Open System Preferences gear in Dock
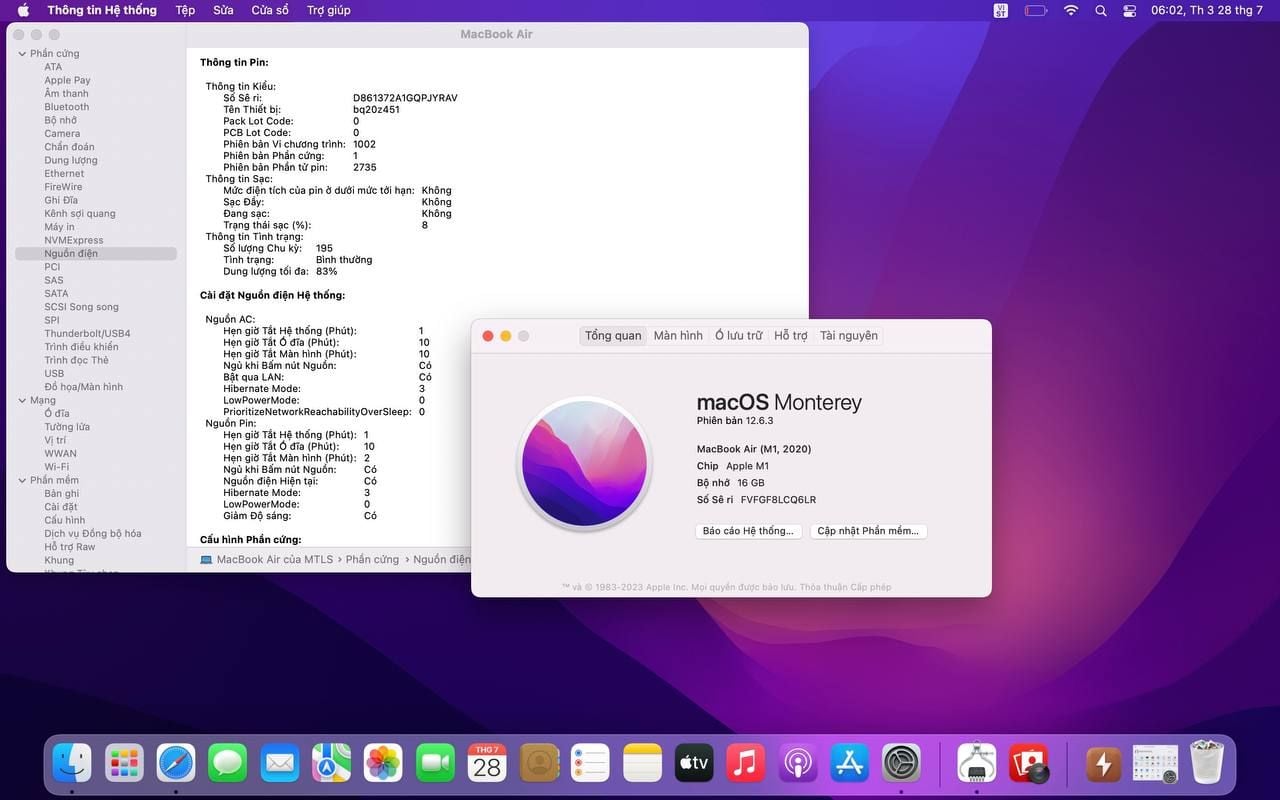Image resolution: width=1280 pixels, height=800 pixels. pos(902,764)
